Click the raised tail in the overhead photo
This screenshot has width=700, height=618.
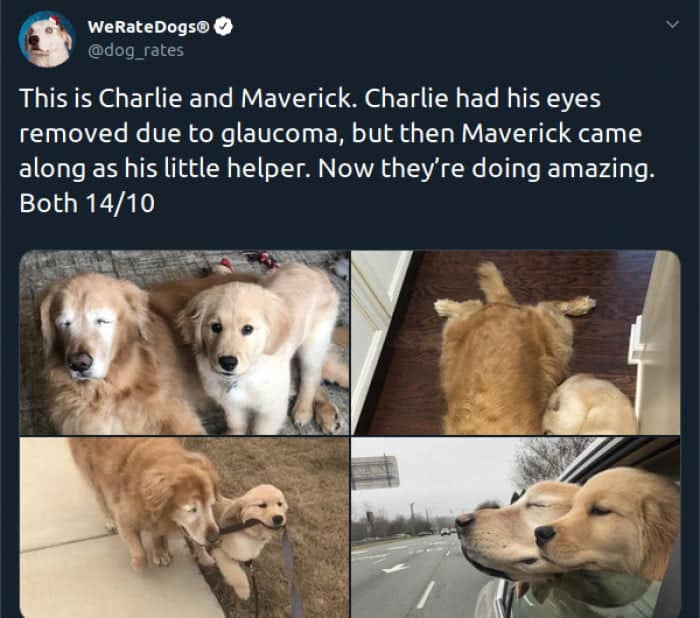[494, 282]
